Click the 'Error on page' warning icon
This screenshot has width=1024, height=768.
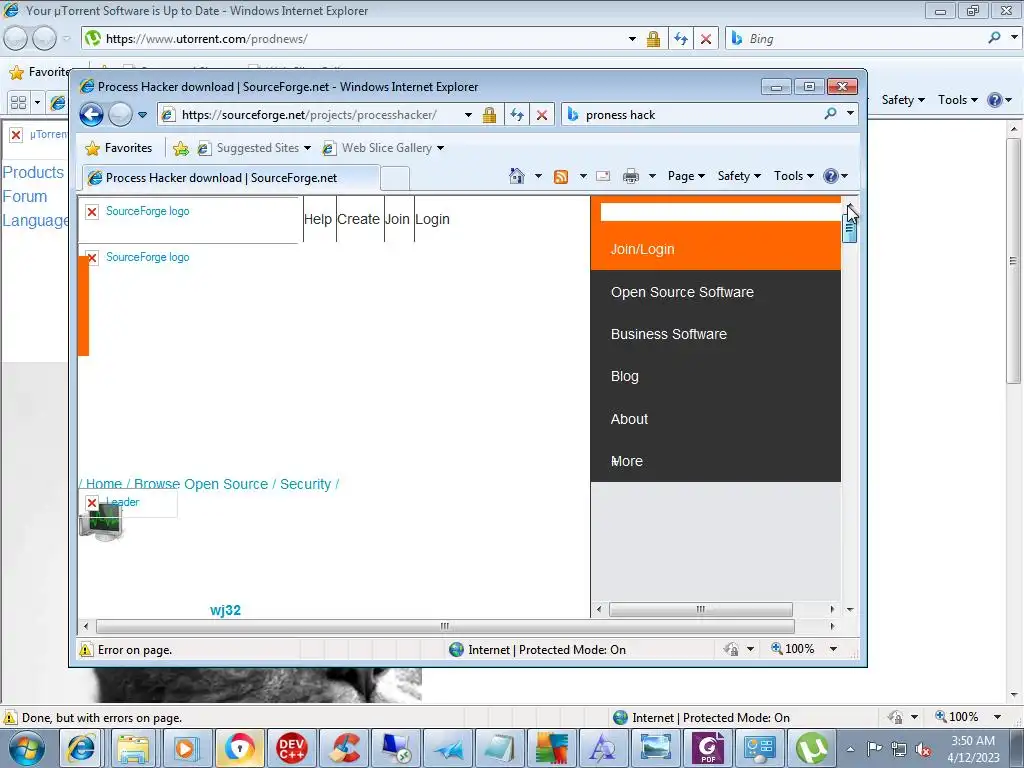tap(86, 650)
